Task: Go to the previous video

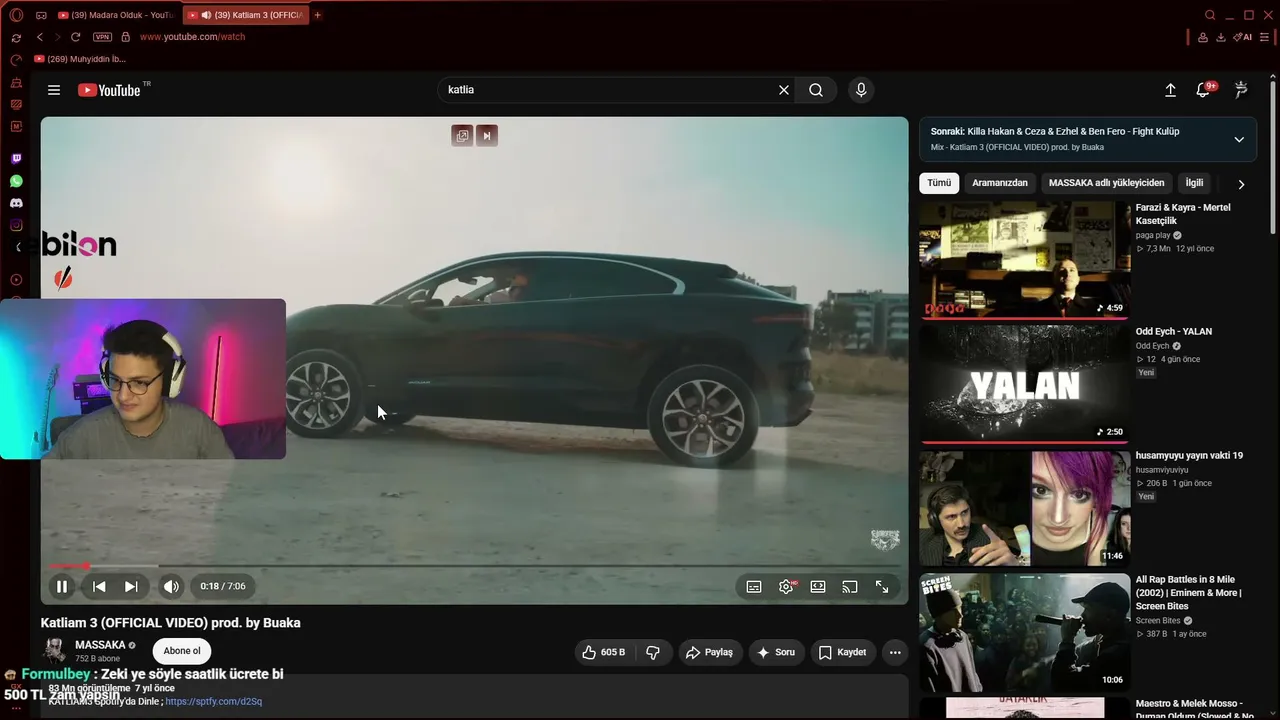Action: [99, 587]
